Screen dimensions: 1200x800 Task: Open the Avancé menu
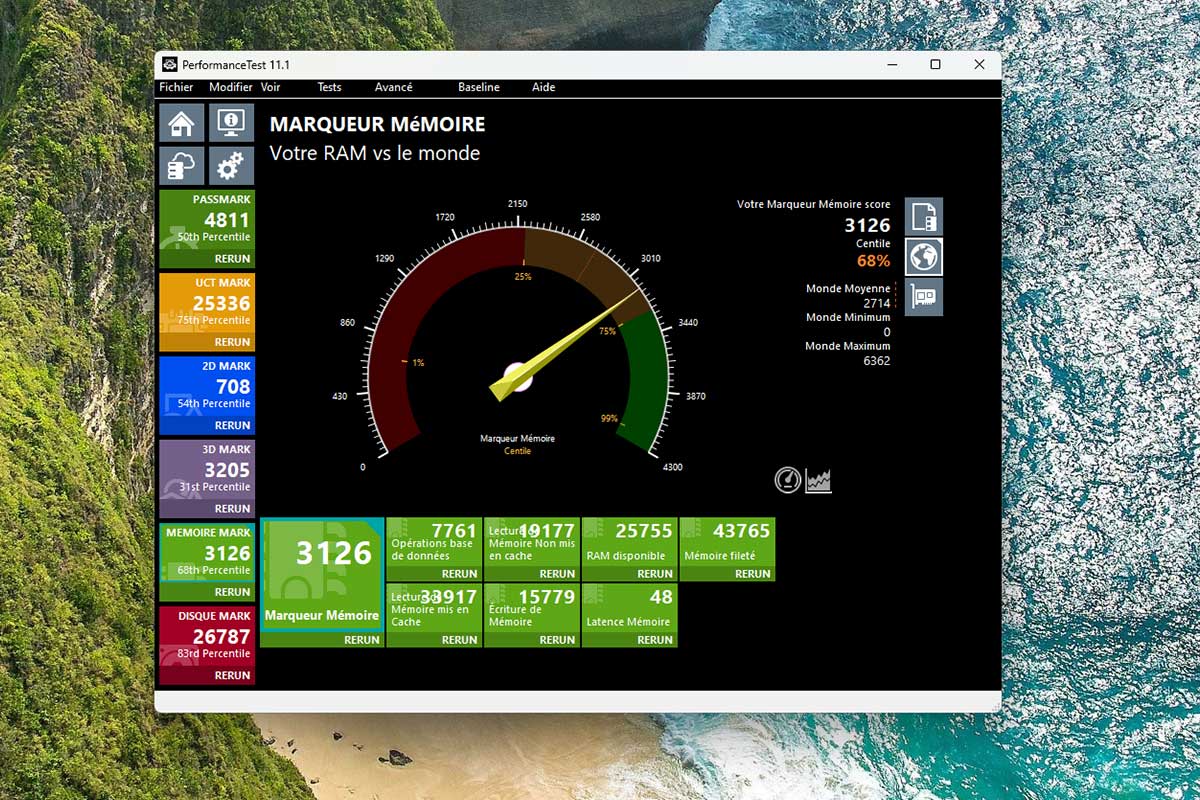click(x=393, y=87)
